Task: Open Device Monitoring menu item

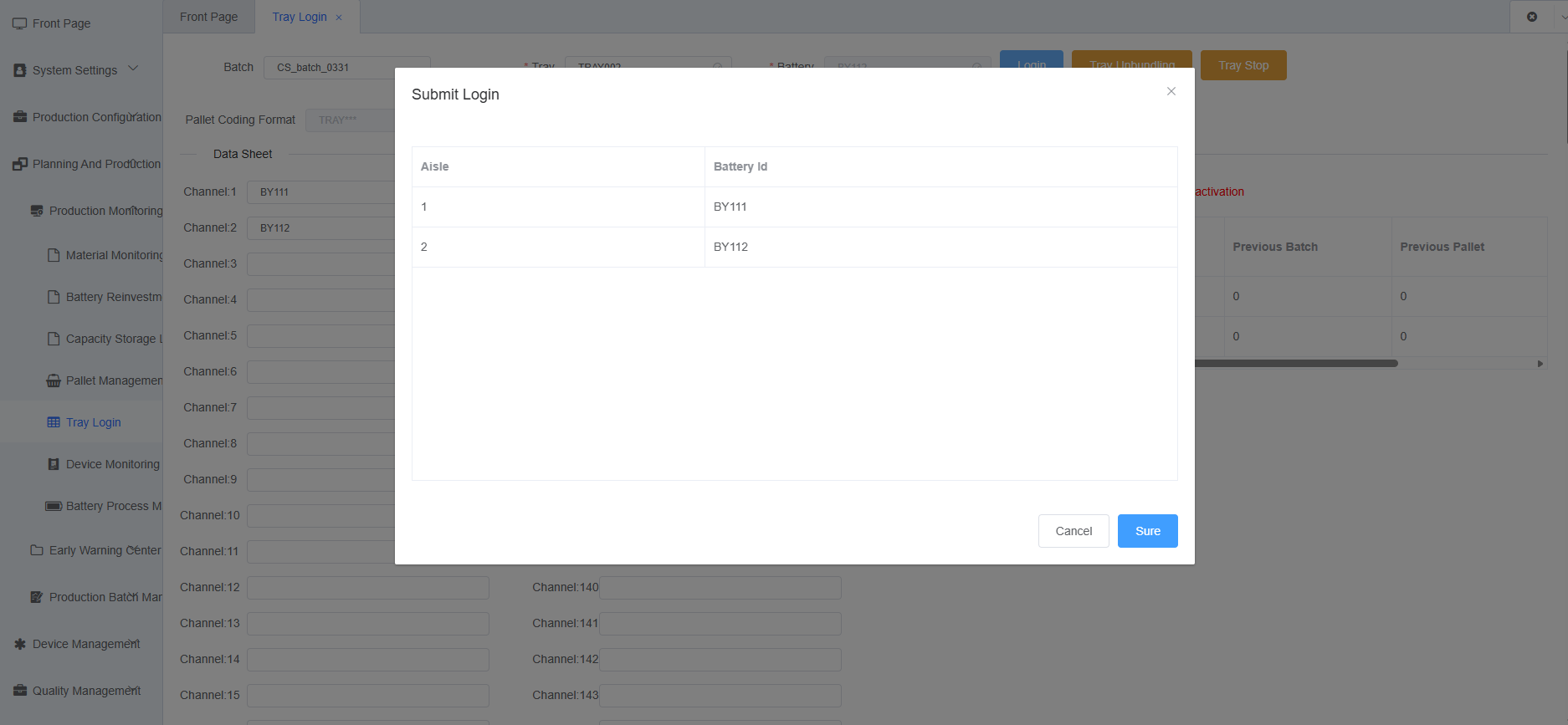Action: pos(81,464)
